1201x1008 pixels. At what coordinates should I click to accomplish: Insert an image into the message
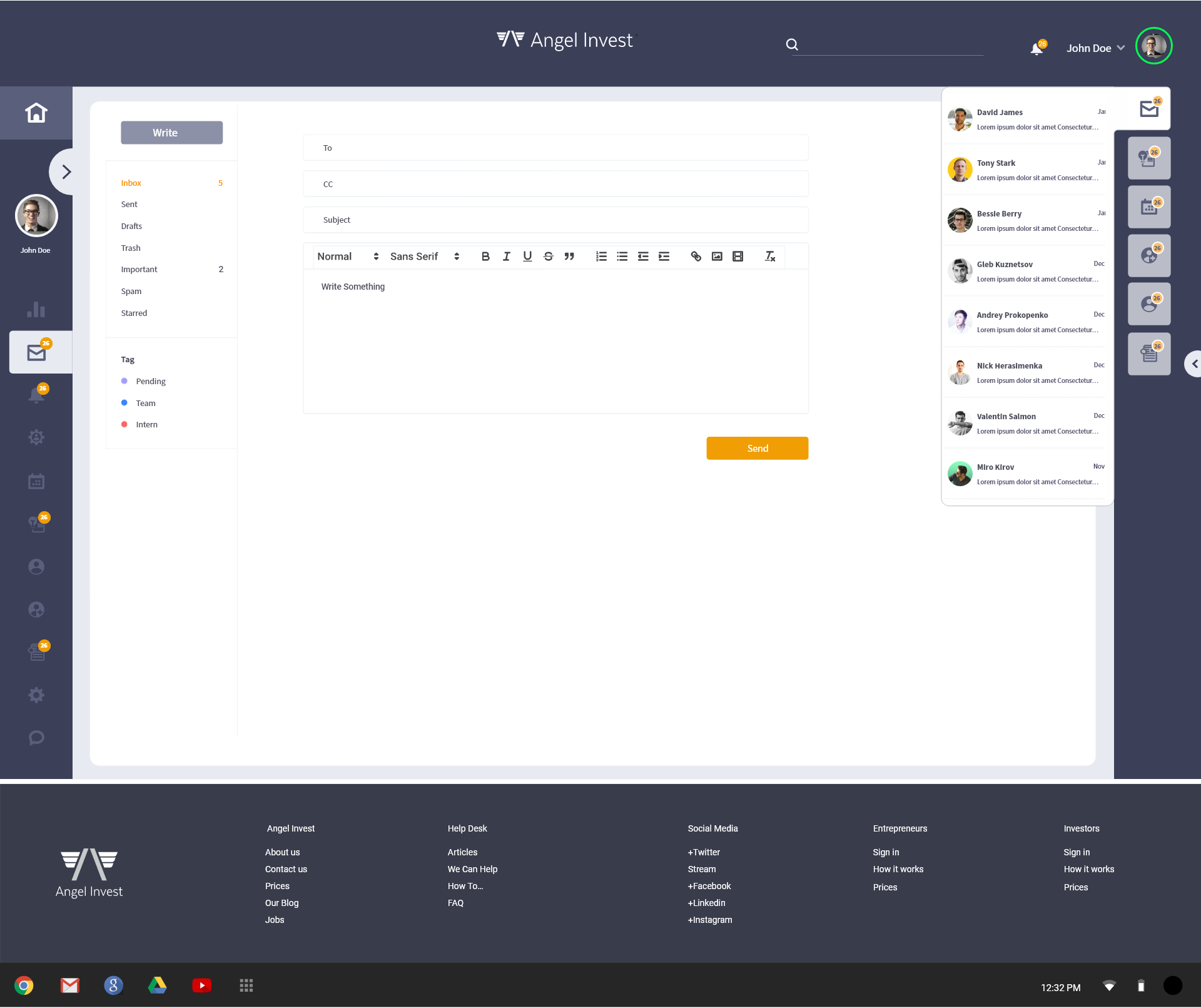[717, 257]
